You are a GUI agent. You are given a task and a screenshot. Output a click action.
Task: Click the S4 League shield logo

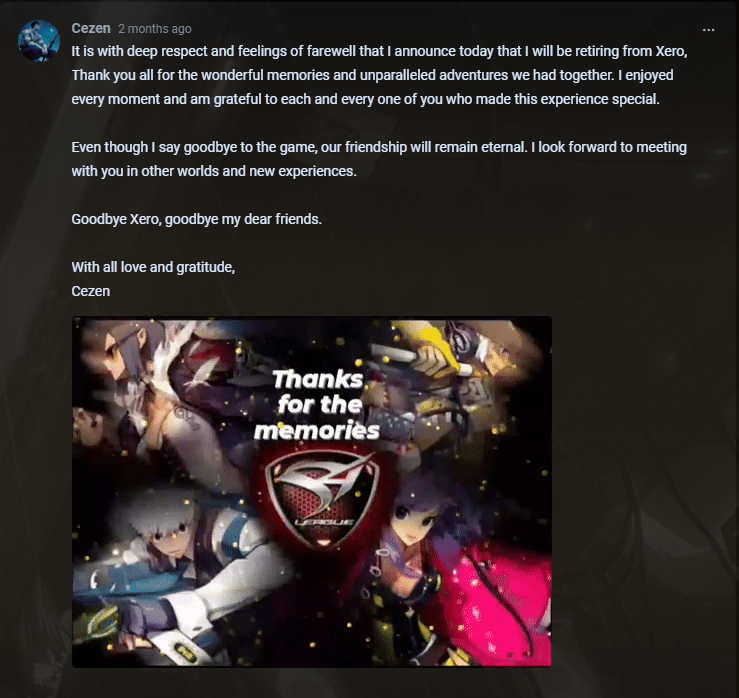(x=323, y=500)
